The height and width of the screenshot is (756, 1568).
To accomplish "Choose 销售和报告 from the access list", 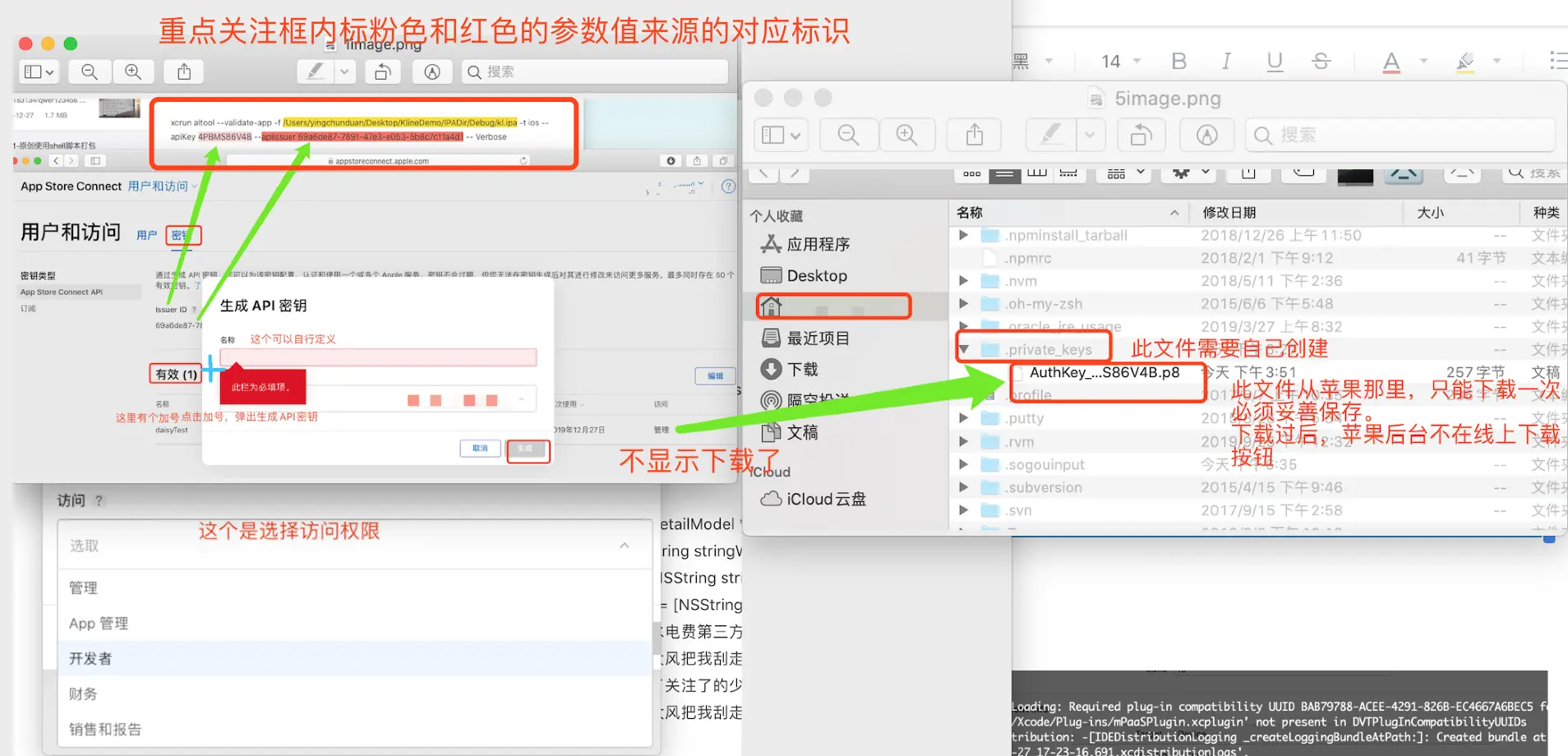I will [x=355, y=729].
